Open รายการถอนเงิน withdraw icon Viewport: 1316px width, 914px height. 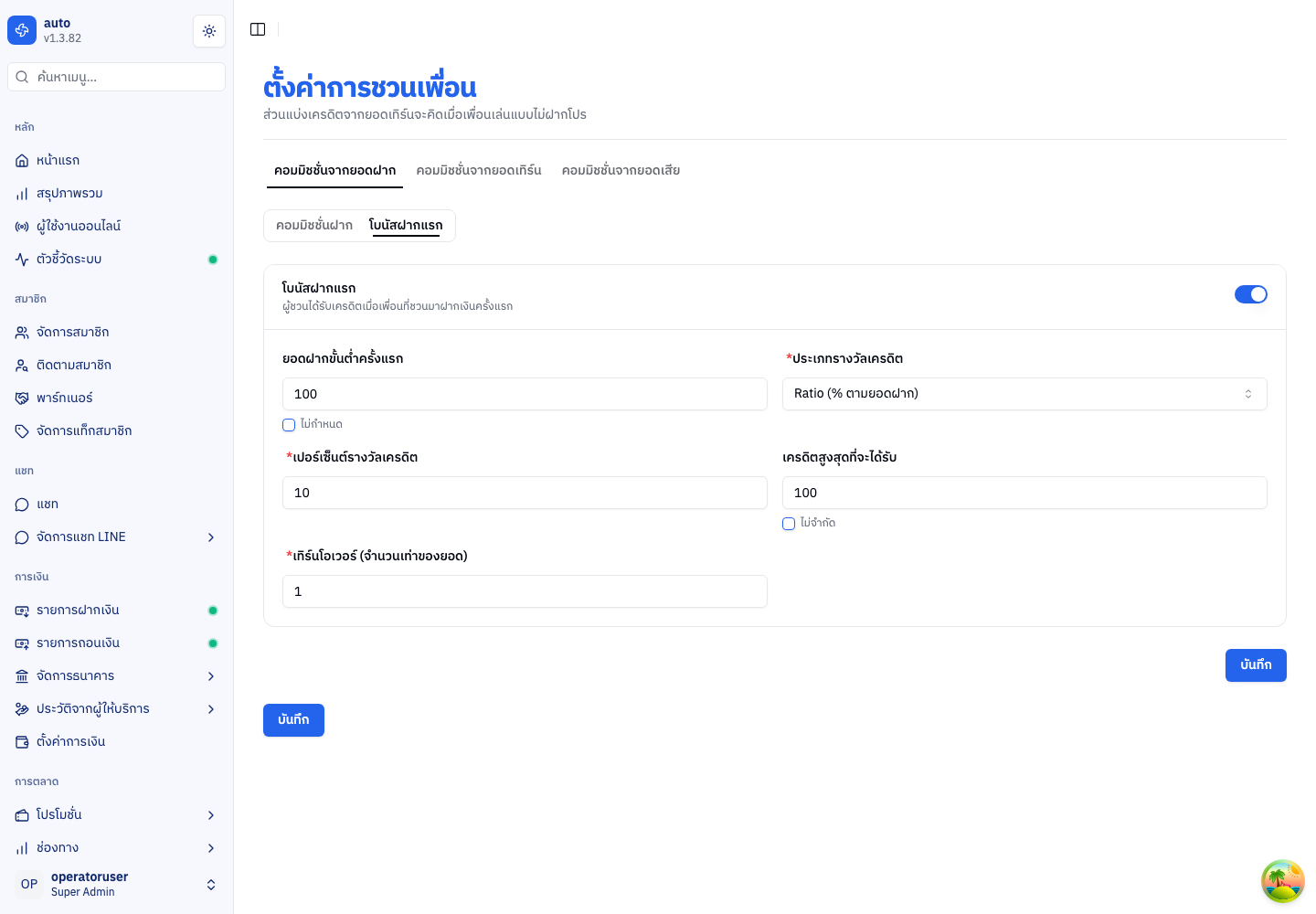click(x=22, y=643)
